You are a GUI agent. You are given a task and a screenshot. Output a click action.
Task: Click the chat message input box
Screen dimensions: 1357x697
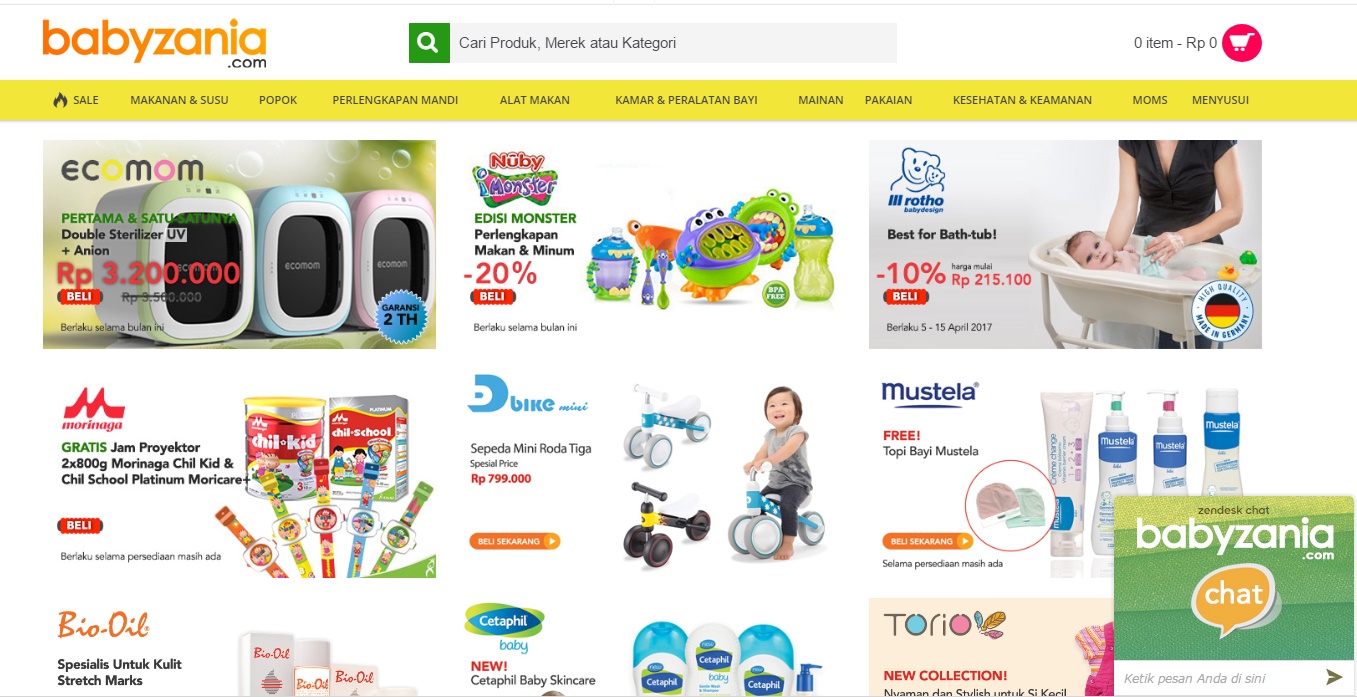click(1217, 677)
